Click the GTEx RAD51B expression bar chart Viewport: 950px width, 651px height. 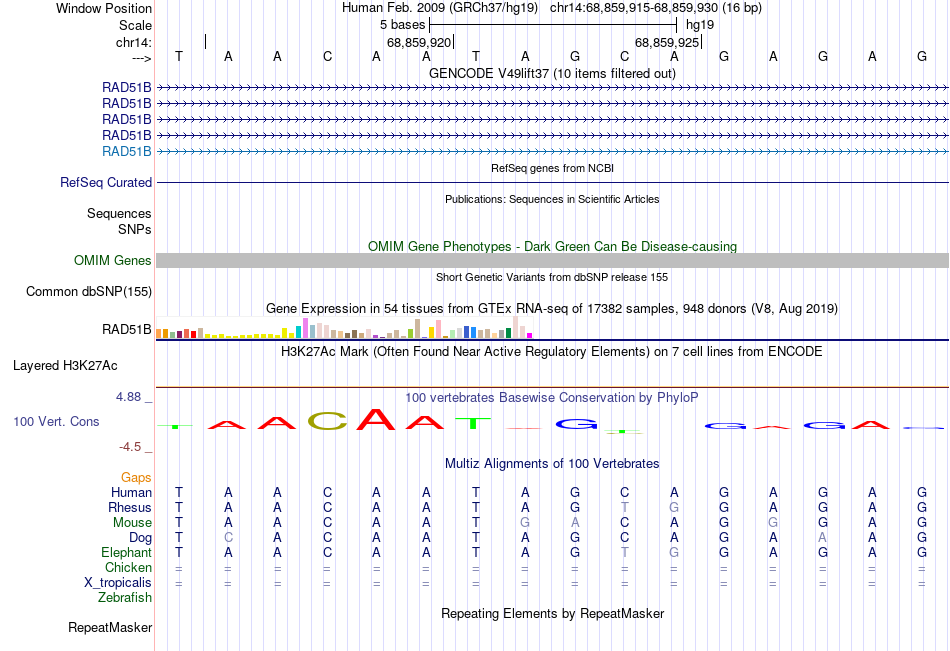pyautogui.click(x=344, y=328)
